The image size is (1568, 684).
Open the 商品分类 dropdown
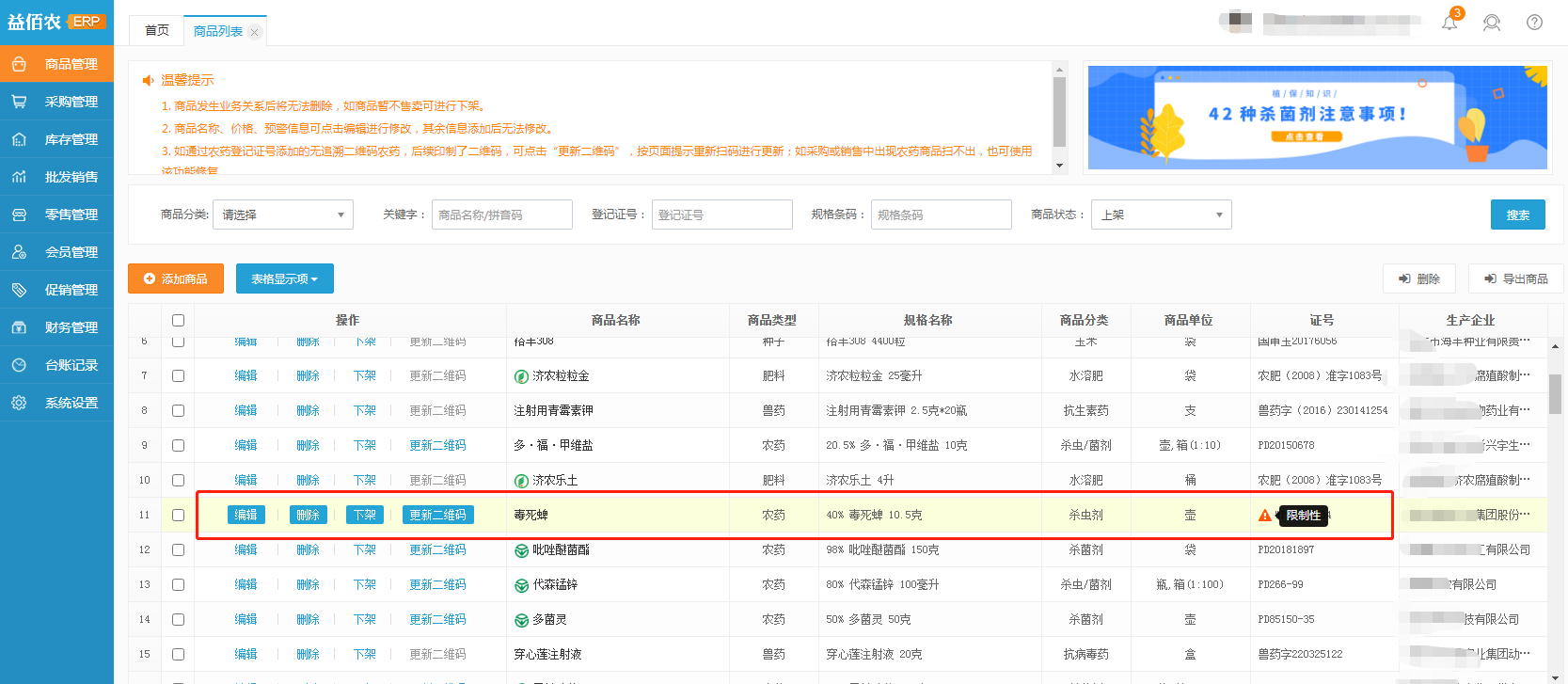point(282,215)
